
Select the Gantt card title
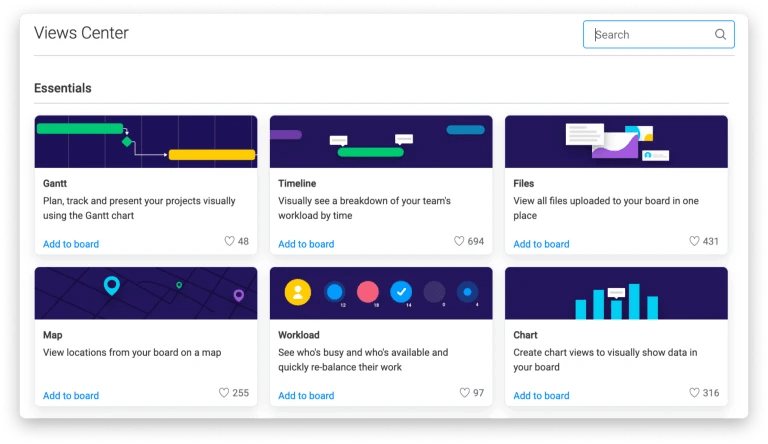tap(55, 183)
